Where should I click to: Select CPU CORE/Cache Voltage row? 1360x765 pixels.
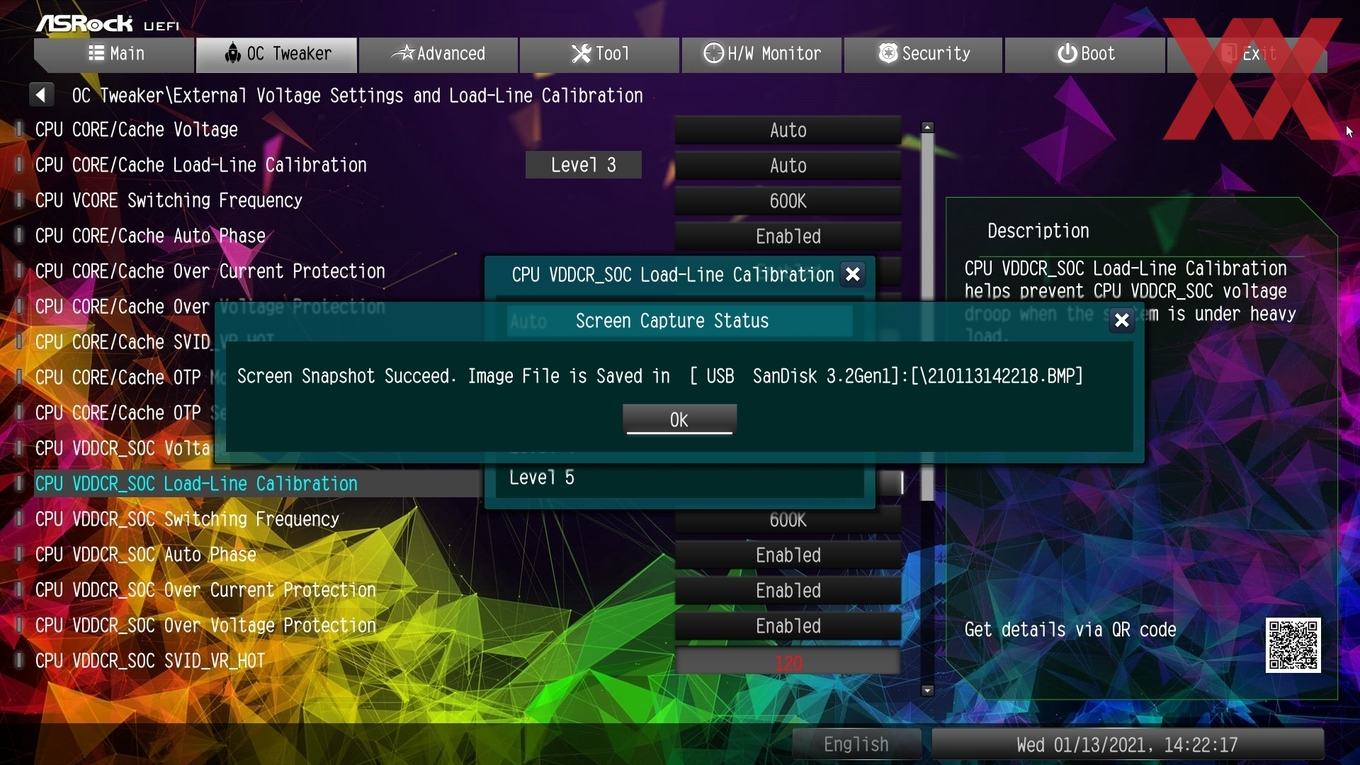137,130
